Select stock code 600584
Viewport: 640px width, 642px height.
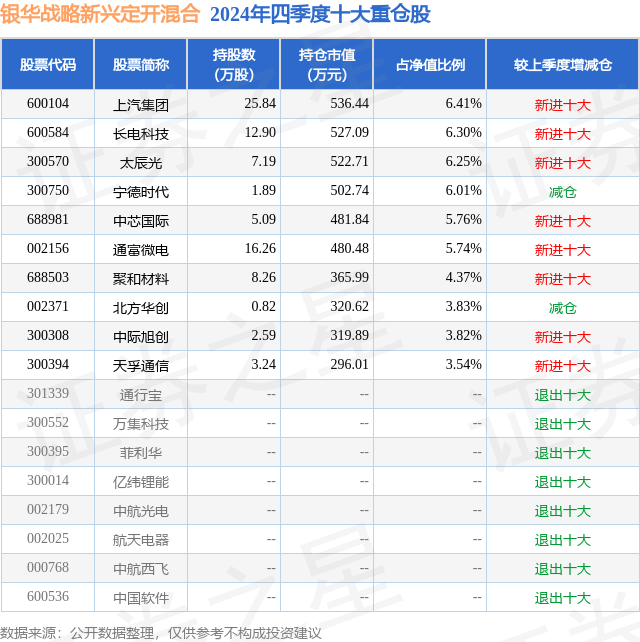click(48, 133)
